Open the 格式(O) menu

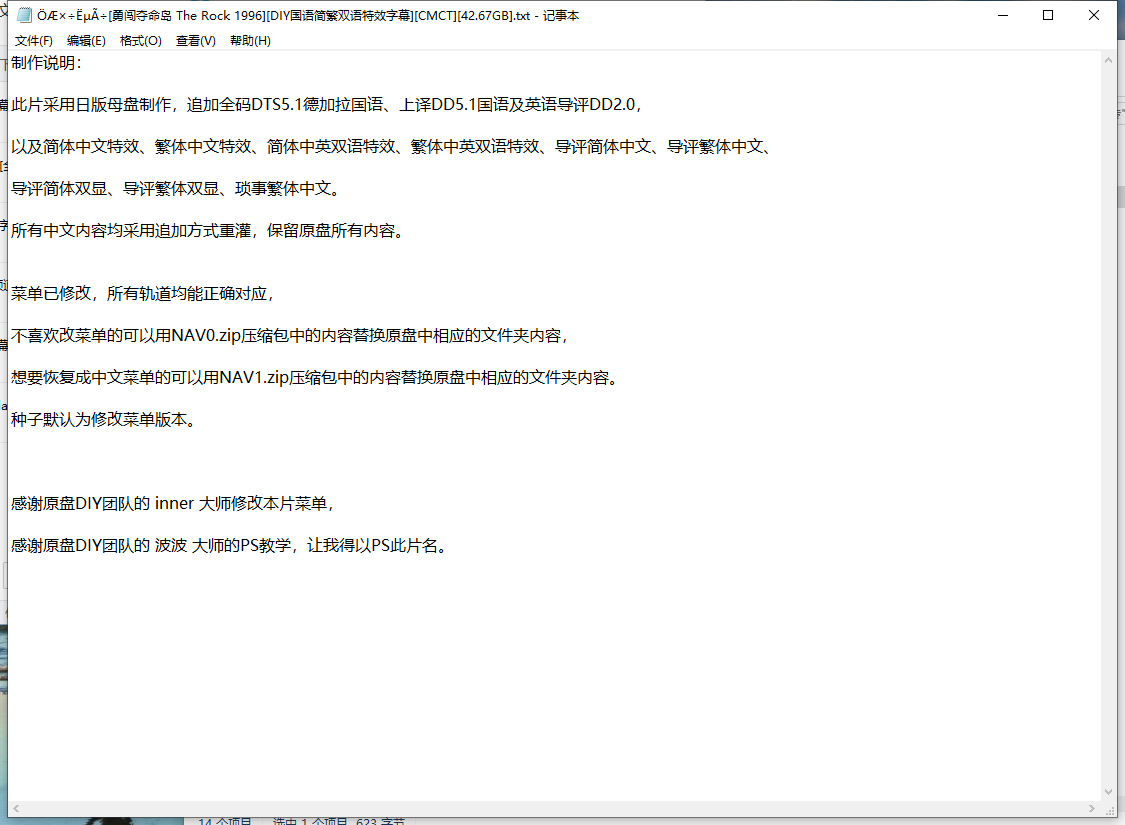pyautogui.click(x=140, y=41)
